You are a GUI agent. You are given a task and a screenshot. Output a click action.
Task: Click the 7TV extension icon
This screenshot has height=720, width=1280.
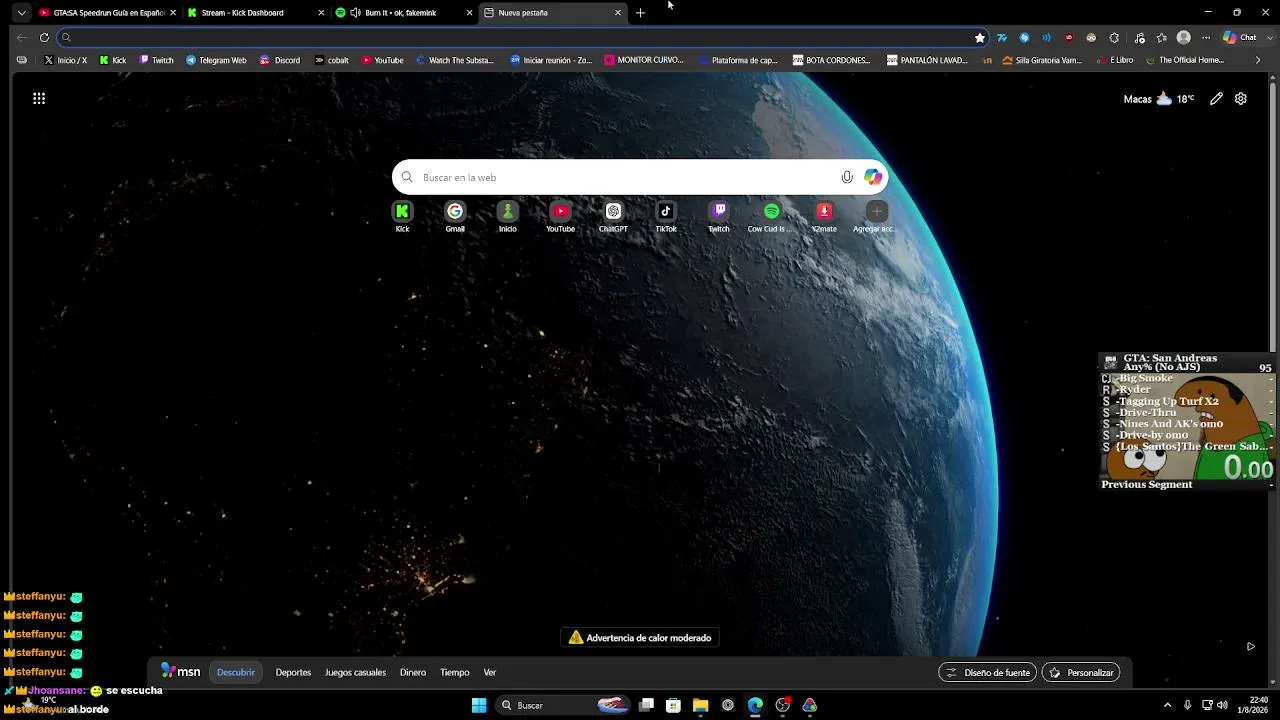[1002, 38]
